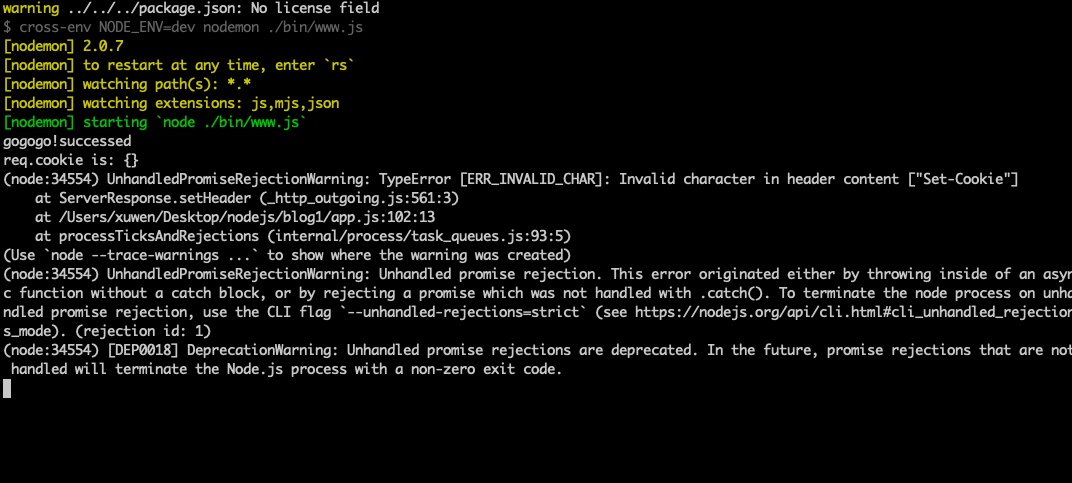The height and width of the screenshot is (483, 1072).
Task: Click the "[nodemon] 2.0.7" version line
Action: [64, 46]
